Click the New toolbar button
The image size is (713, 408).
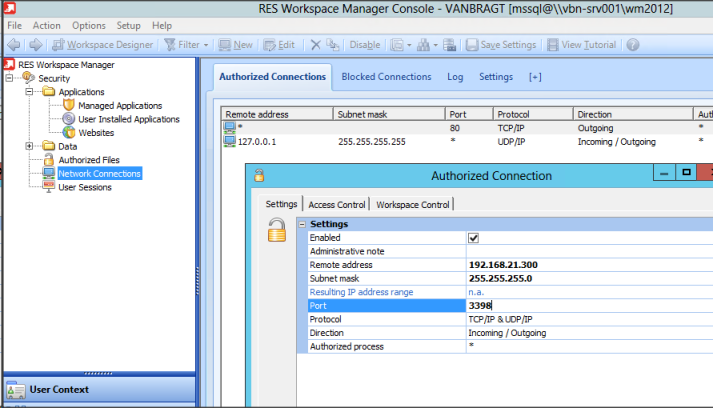pos(236,45)
